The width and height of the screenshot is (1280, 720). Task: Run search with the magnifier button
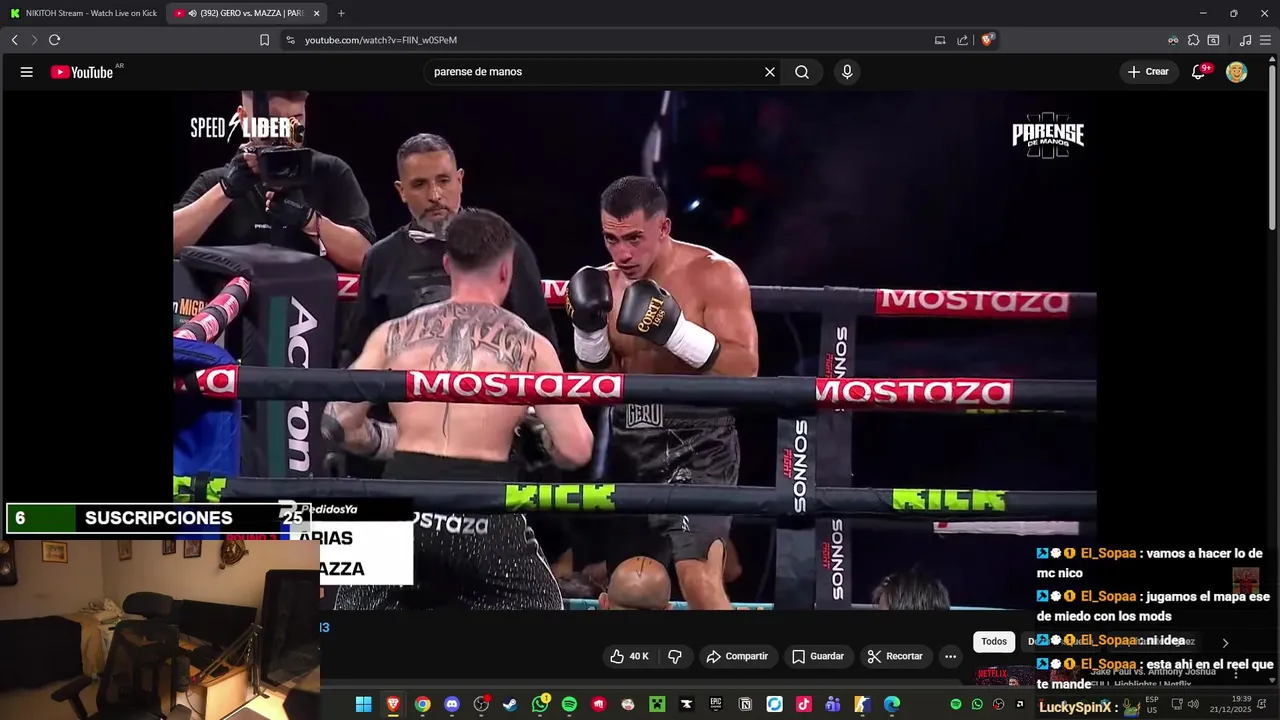[x=802, y=72]
